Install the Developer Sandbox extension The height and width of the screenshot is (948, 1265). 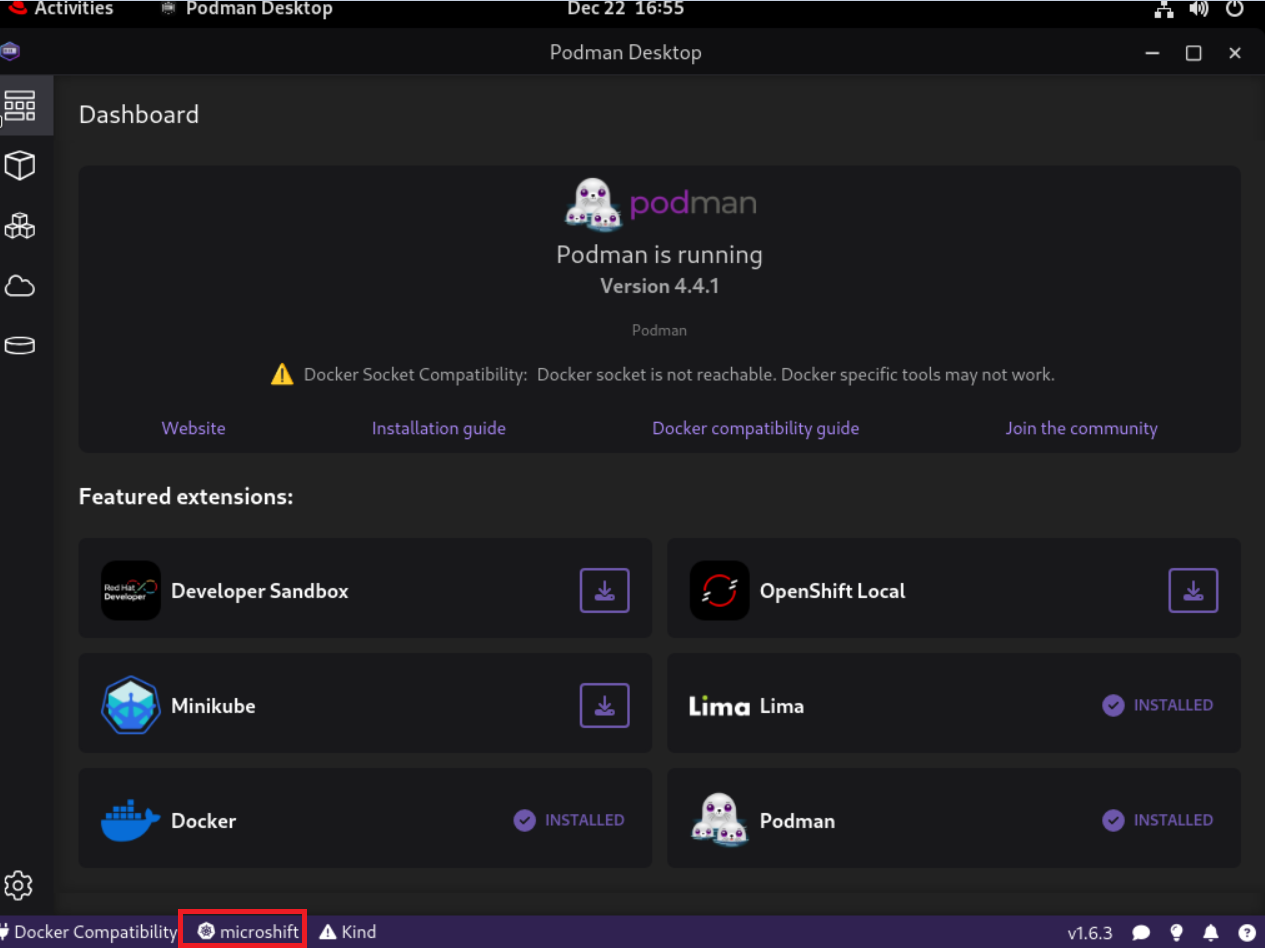[x=604, y=590]
